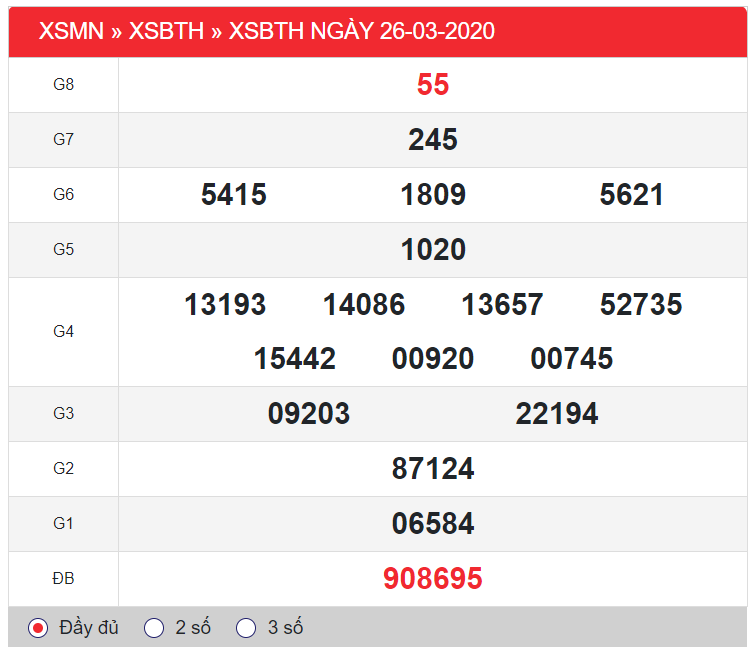
Task: Select the G7 result 245
Action: coord(433,140)
